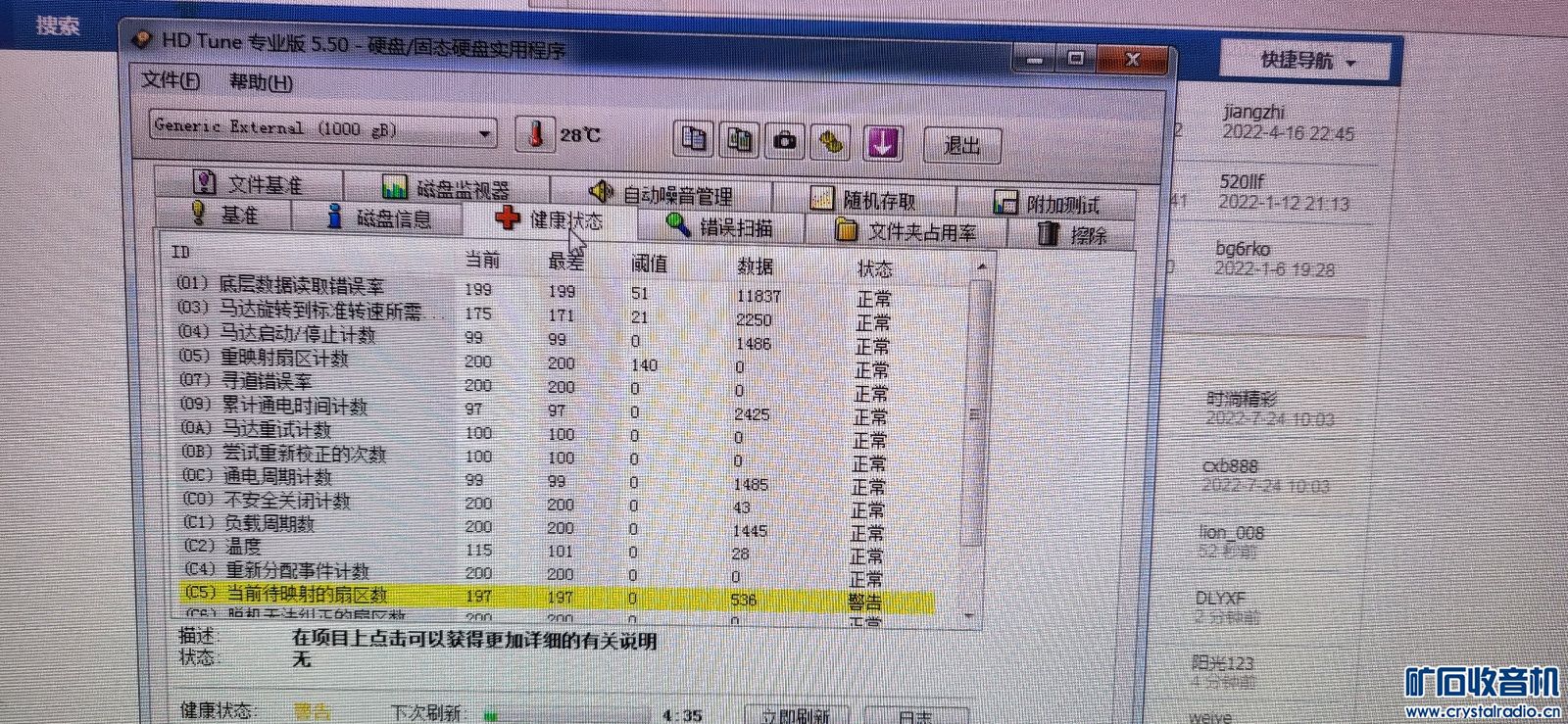The width and height of the screenshot is (1568, 724).
Task: Switch to the 磁盘监视器 tab
Action: [446, 187]
